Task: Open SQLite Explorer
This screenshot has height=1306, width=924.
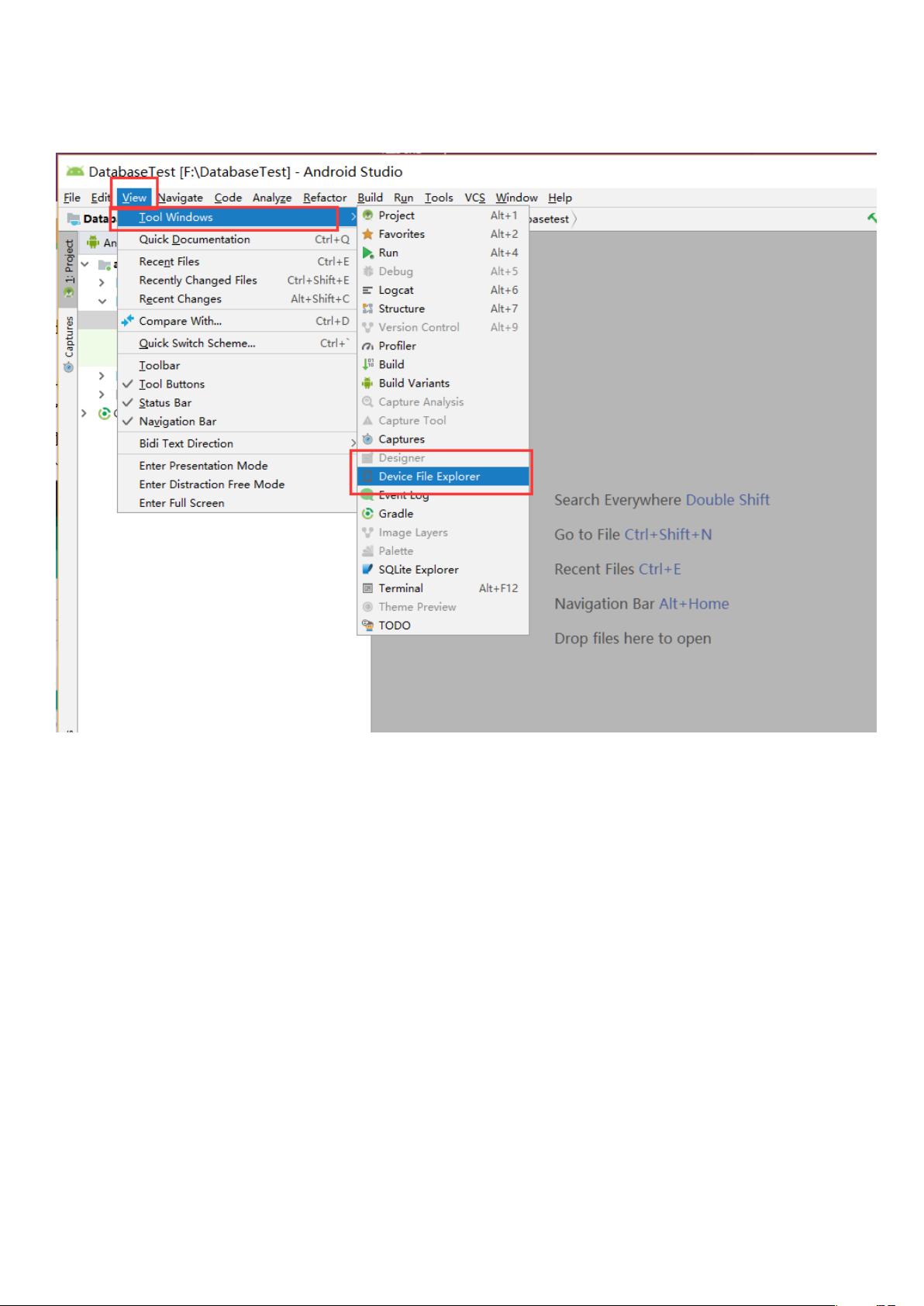Action: [443, 570]
